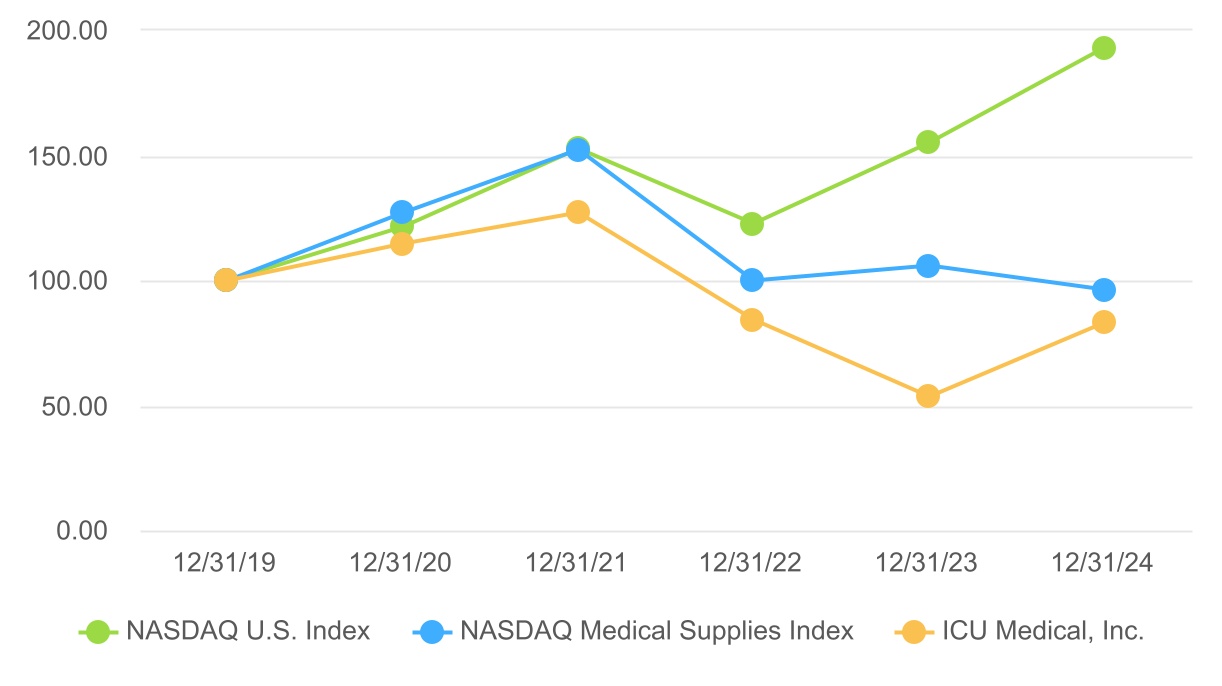Click the orange data point at 12/31/22

click(x=752, y=320)
